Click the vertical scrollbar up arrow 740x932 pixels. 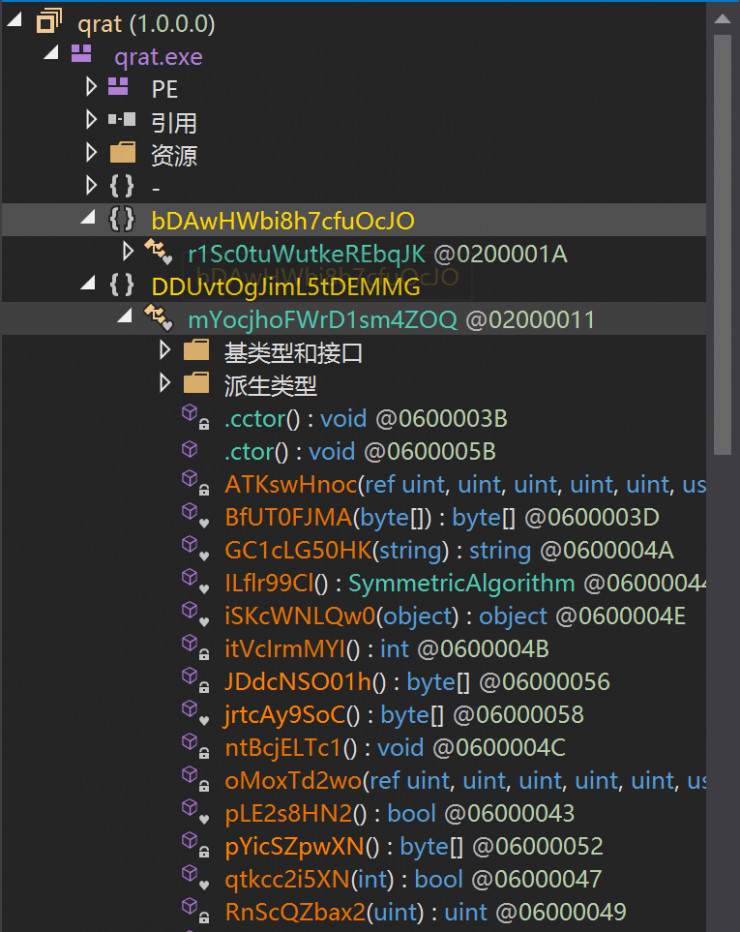pyautogui.click(x=722, y=13)
